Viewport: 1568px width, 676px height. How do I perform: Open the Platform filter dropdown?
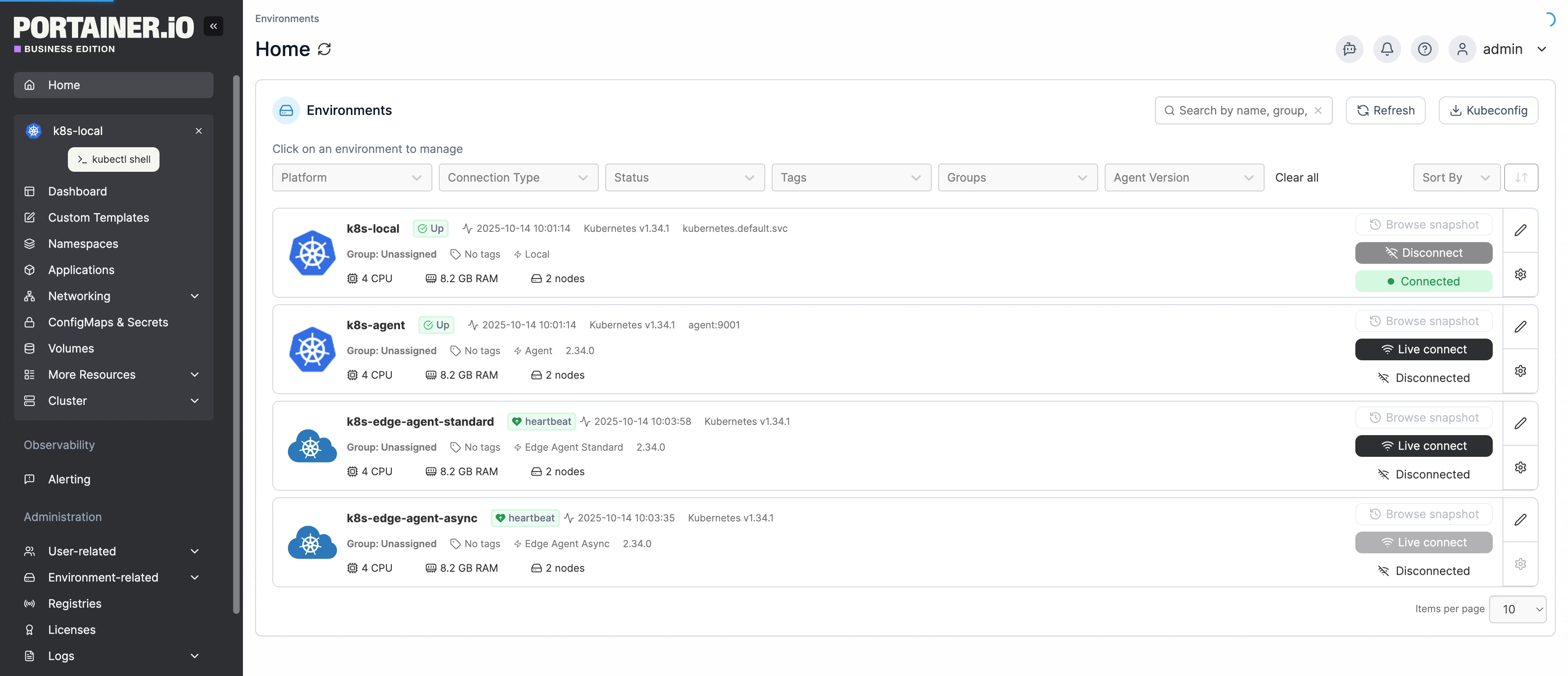pos(351,177)
